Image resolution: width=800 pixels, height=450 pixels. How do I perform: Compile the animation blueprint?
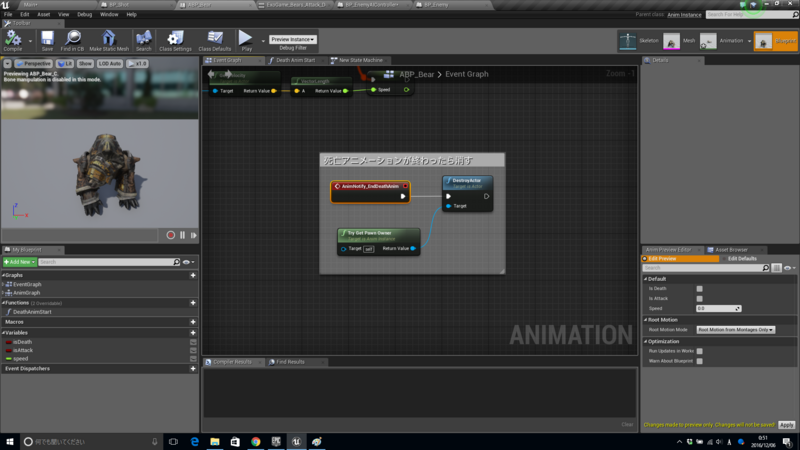[x=13, y=40]
